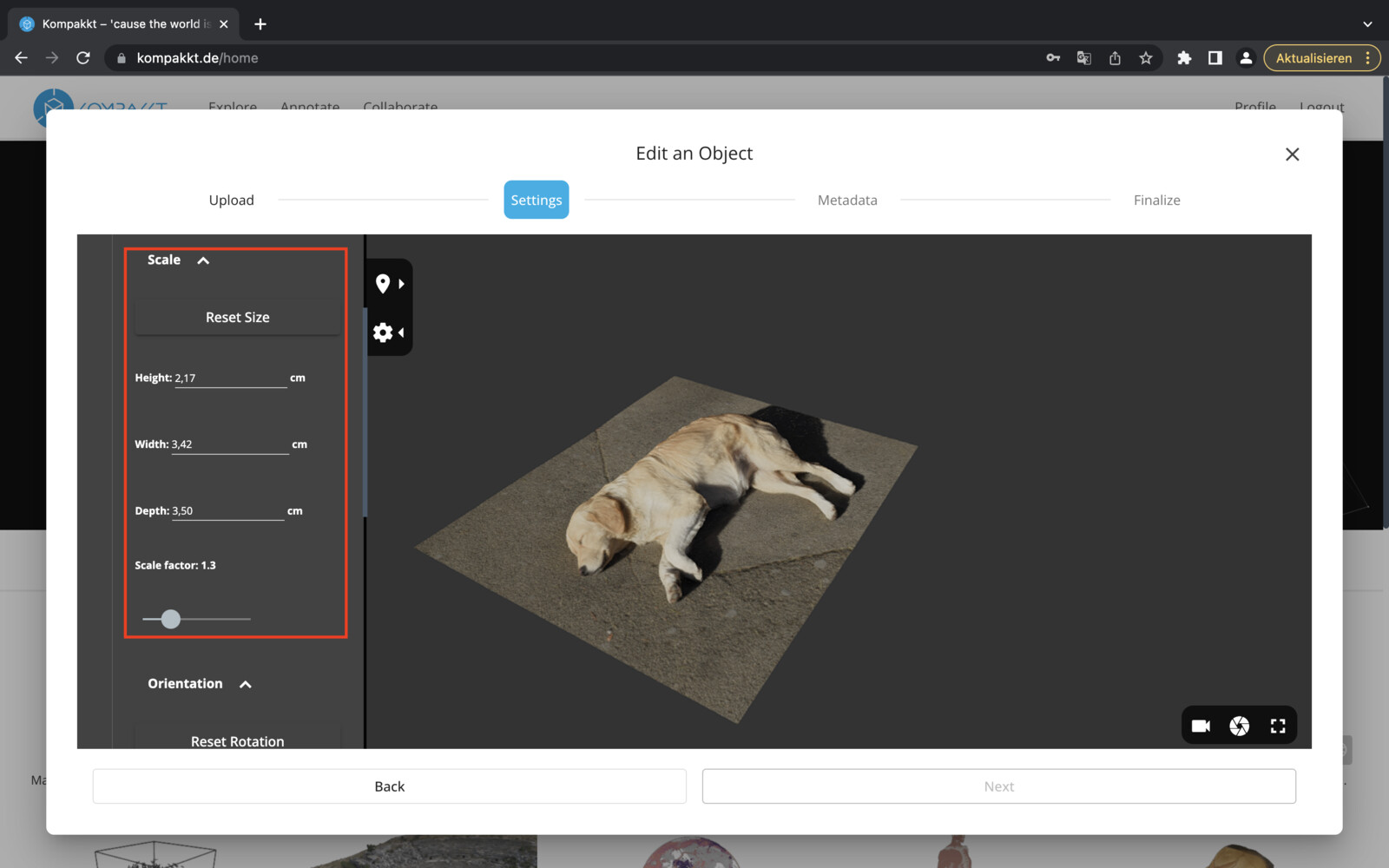
Task: Click the settings panel vertical scrollbar
Action: [x=365, y=412]
